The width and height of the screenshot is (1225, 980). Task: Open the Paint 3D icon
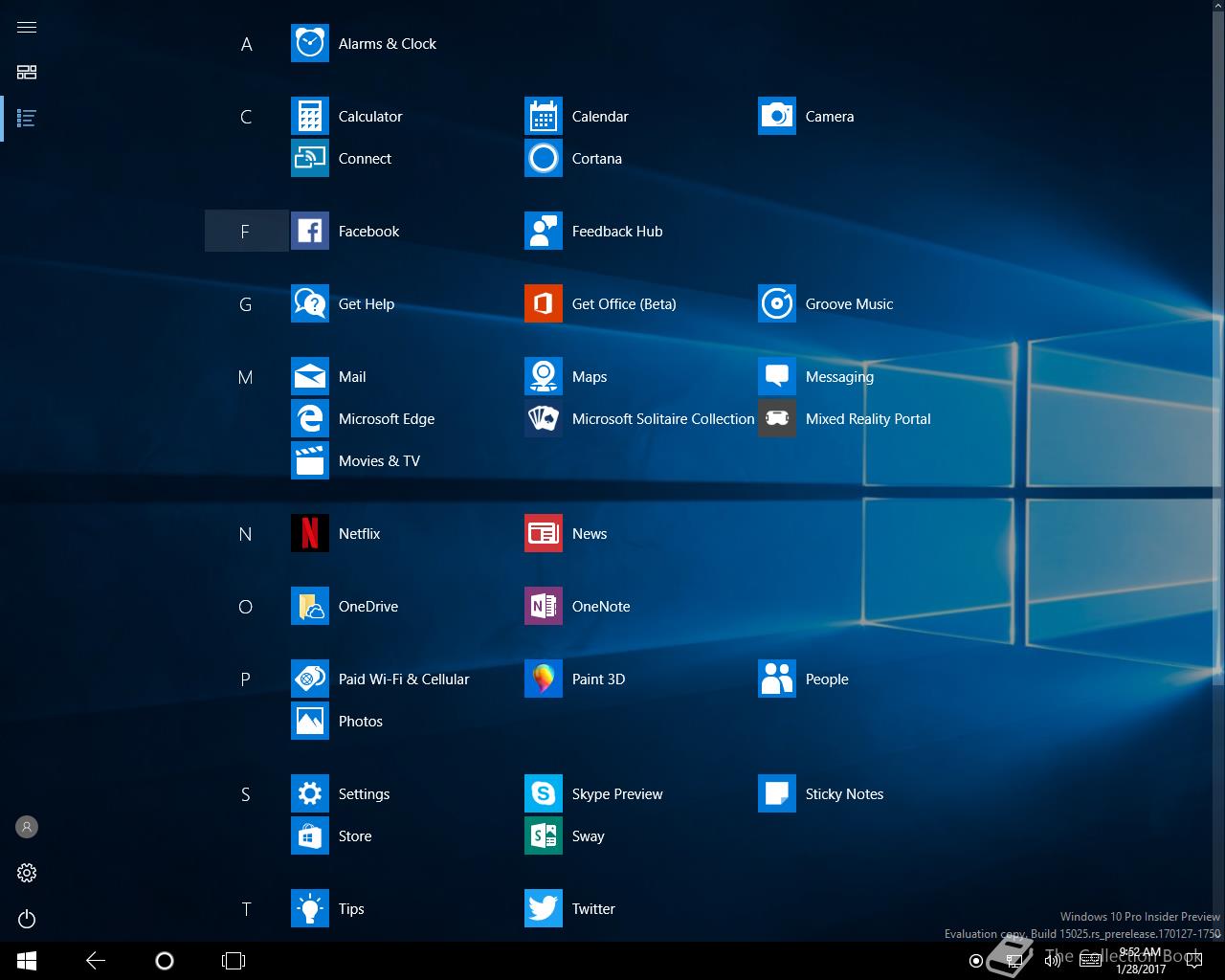tap(544, 679)
